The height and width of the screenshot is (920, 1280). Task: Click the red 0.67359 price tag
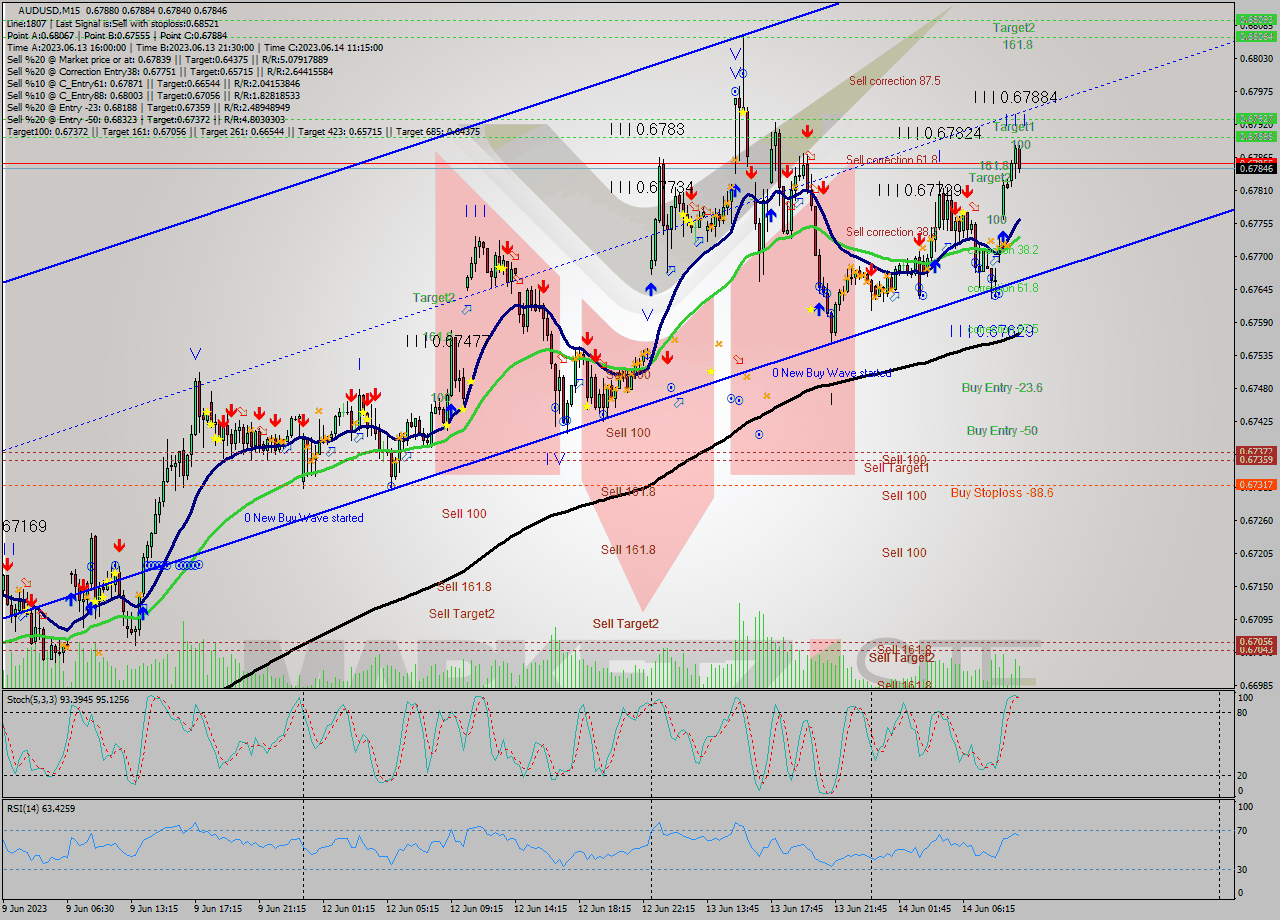click(1256, 460)
